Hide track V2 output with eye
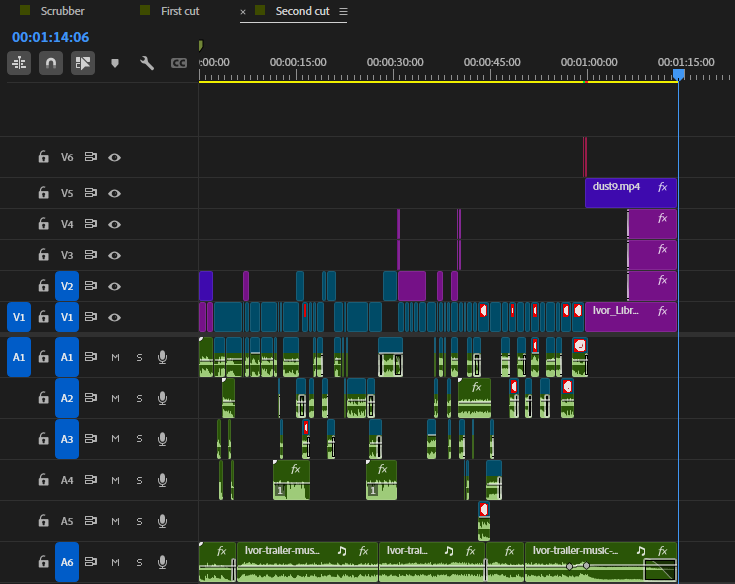 (x=114, y=286)
